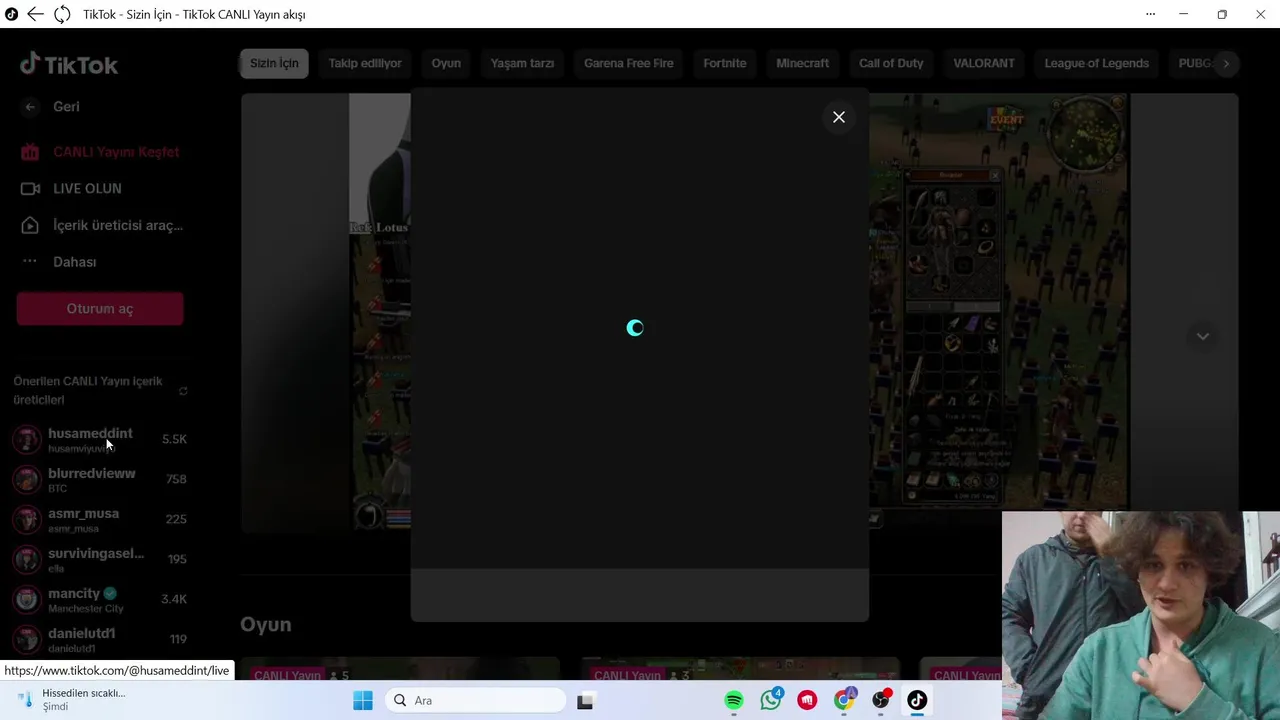Select the Call of Duty tab
Viewport: 1280px width, 720px height.
pos(891,63)
